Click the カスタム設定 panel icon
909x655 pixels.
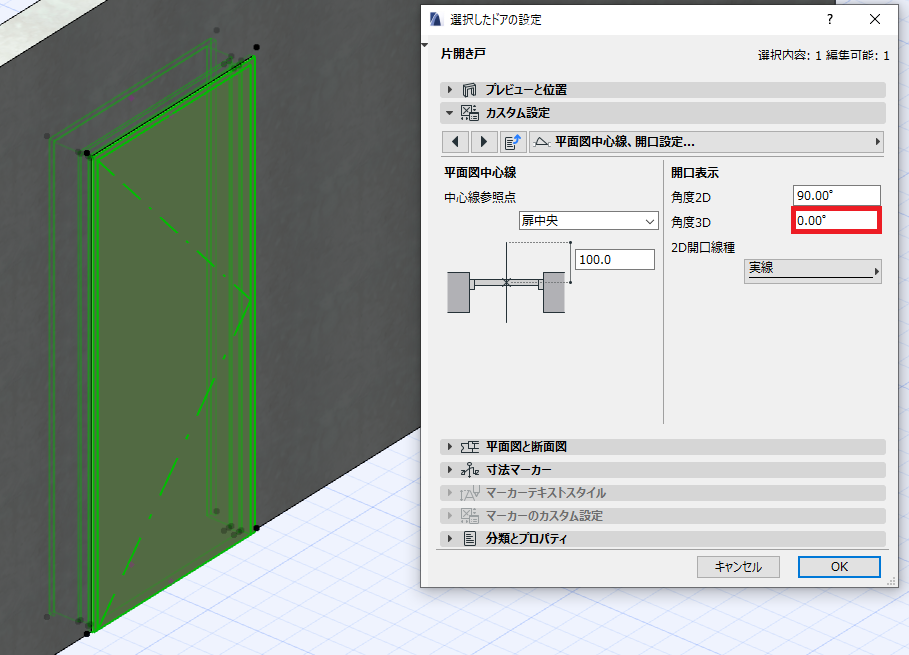tap(470, 112)
